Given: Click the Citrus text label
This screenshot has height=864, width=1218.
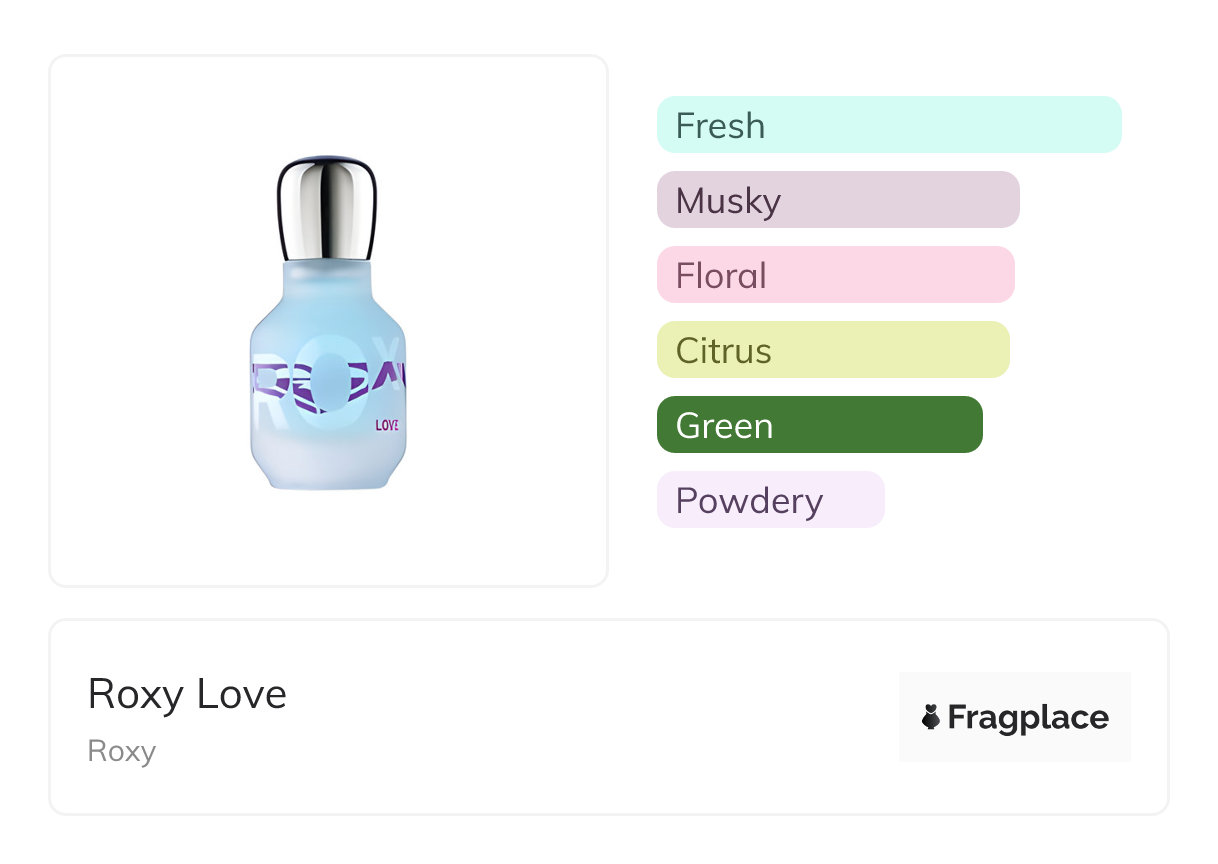Looking at the screenshot, I should click(723, 351).
